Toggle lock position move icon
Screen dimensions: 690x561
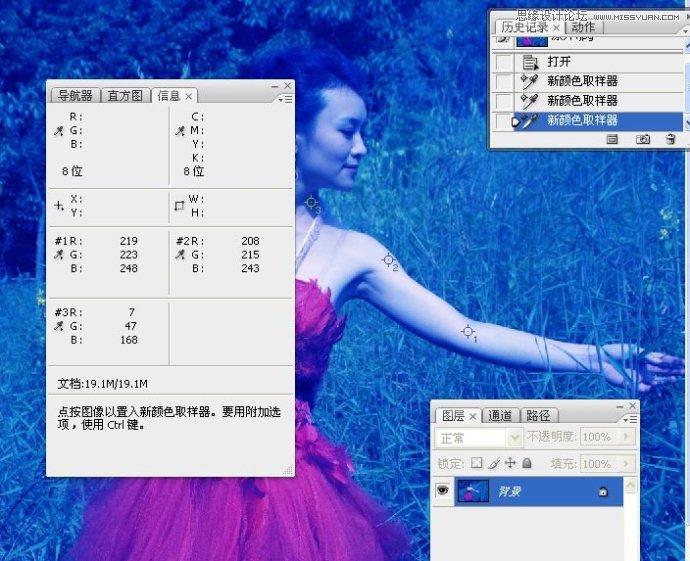coord(510,463)
